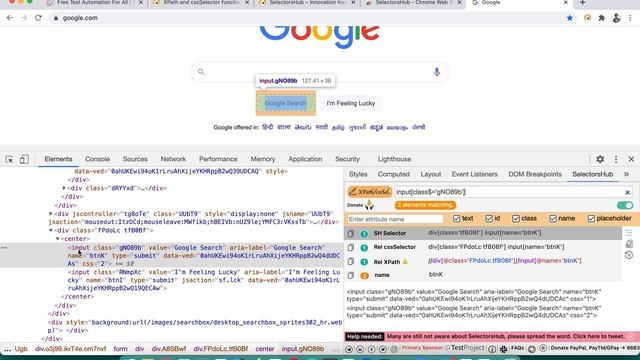Viewport: 640px width, 360px height.
Task: Go back in browser history
Action: [10, 18]
